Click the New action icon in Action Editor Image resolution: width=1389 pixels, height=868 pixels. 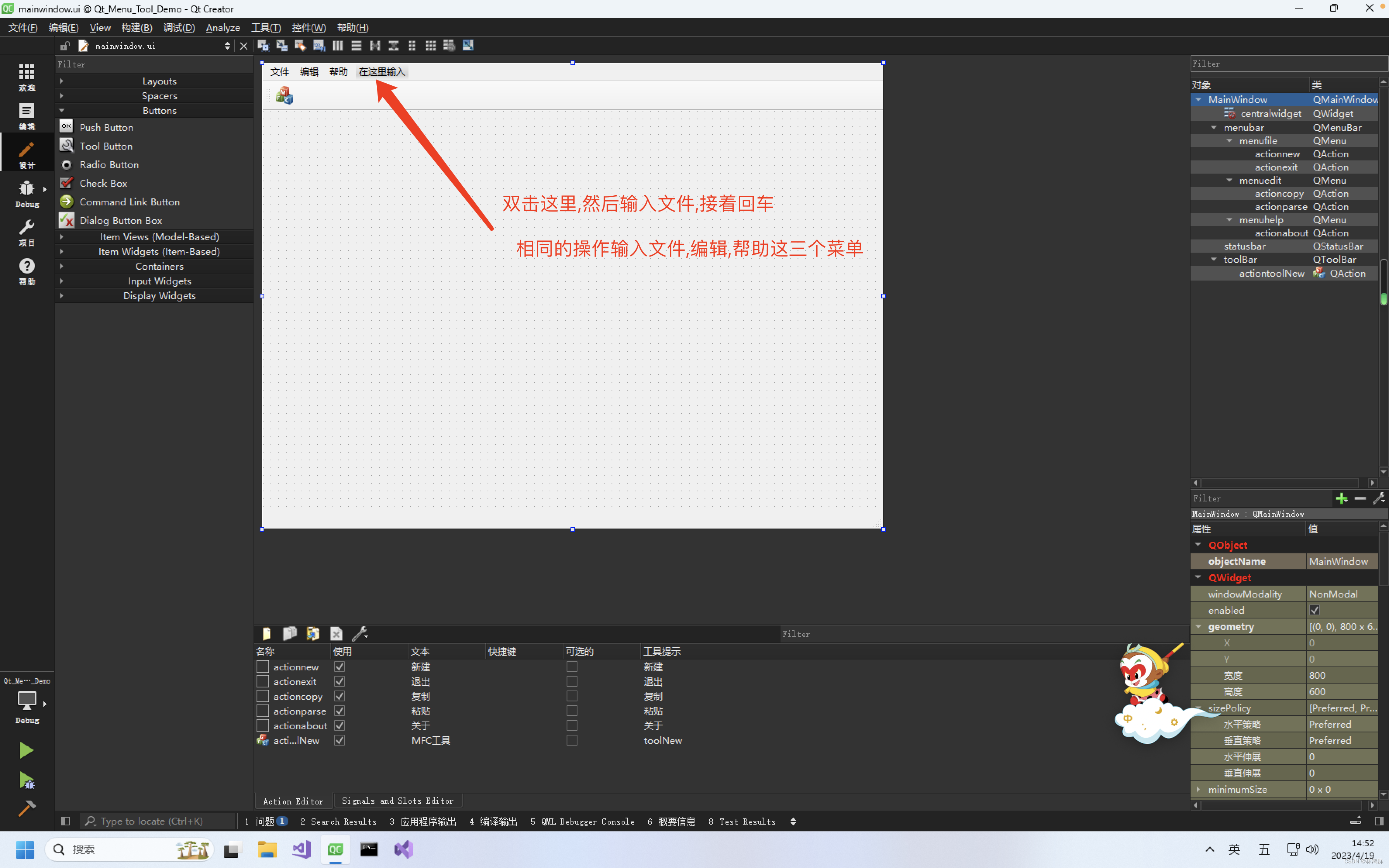pos(266,633)
